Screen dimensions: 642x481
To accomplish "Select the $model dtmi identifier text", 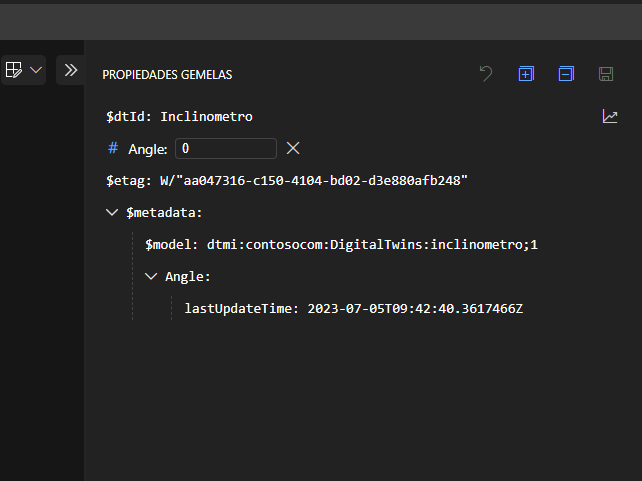I will click(x=372, y=245).
